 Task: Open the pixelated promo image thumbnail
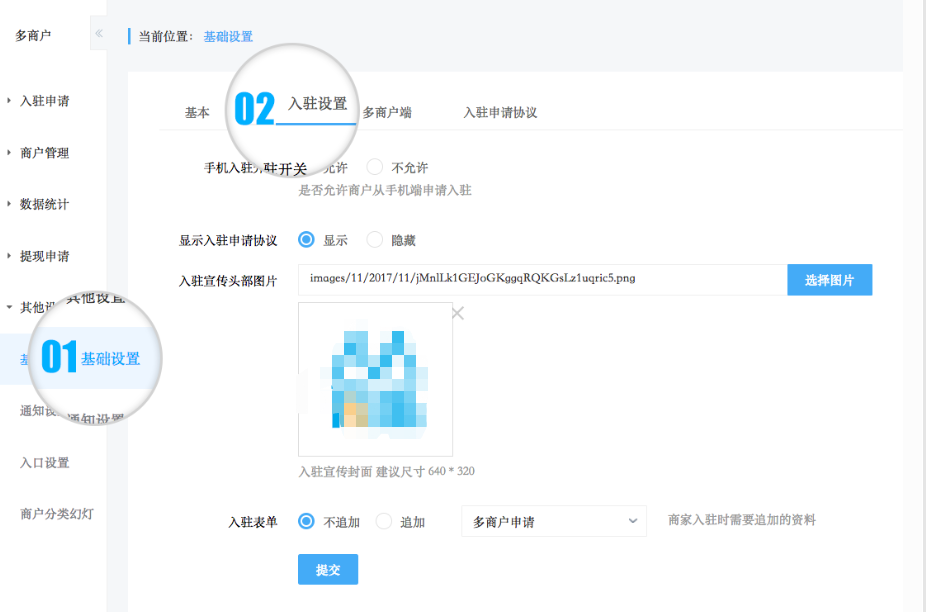[376, 379]
